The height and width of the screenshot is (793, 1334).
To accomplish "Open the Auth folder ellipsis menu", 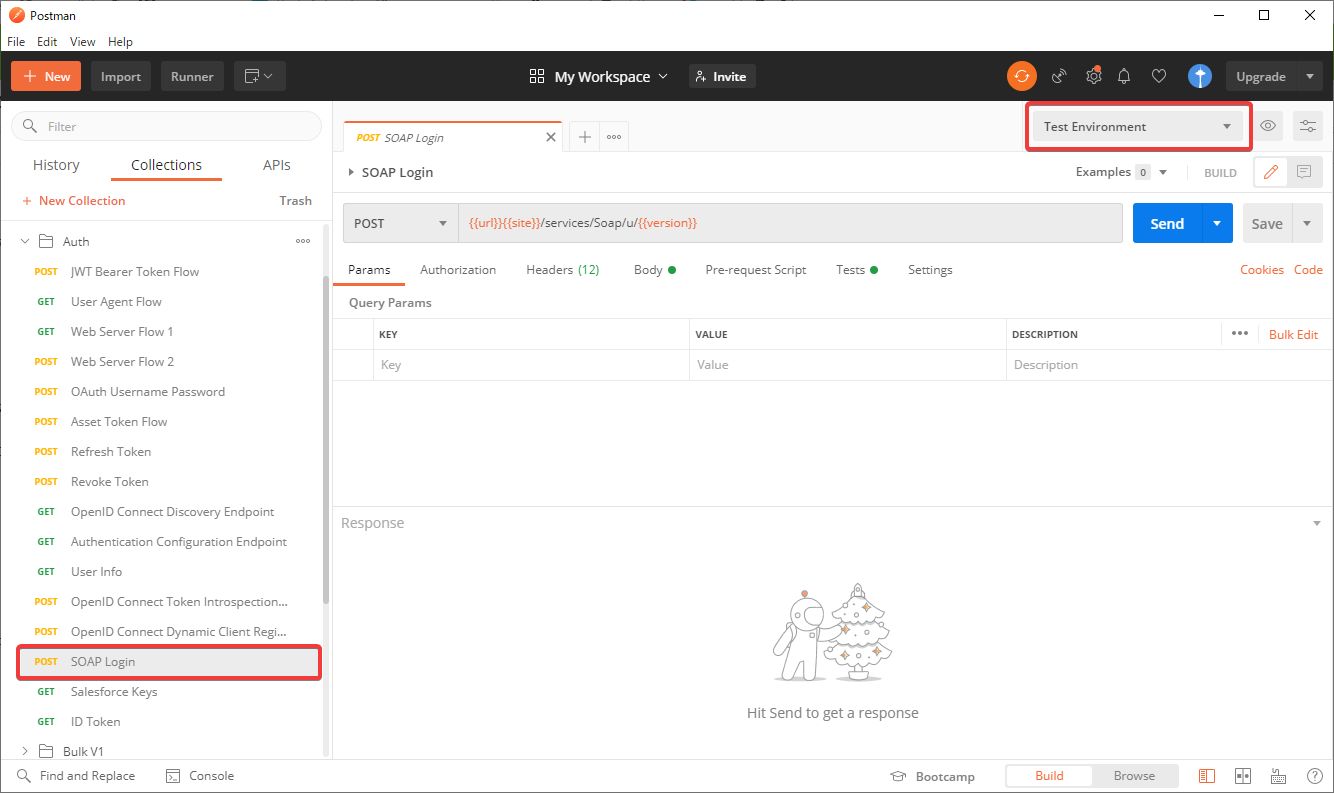I will (x=302, y=241).
